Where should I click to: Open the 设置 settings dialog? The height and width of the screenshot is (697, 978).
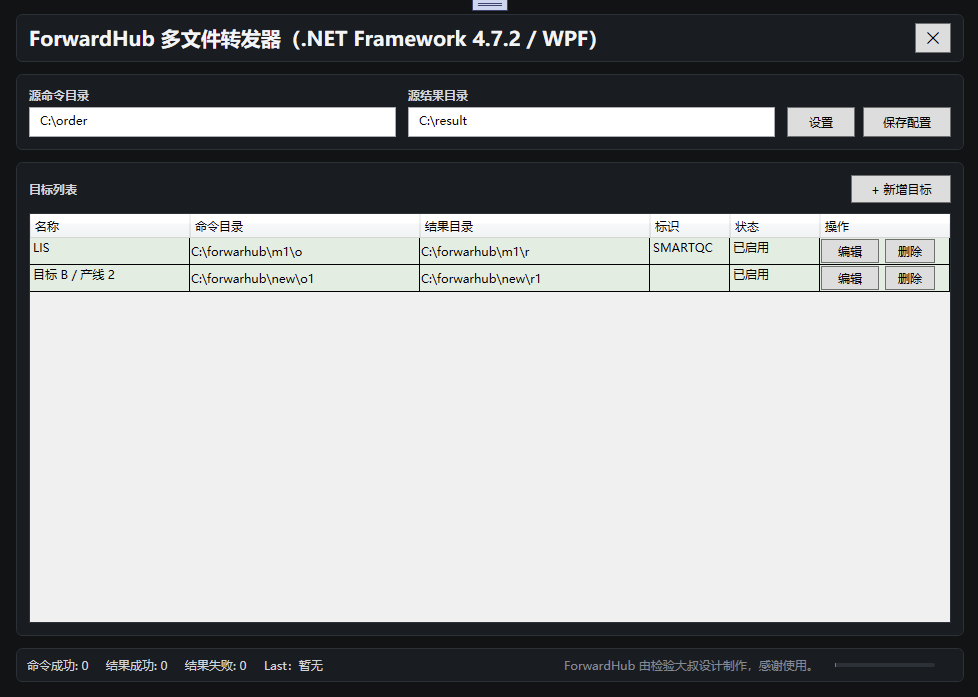point(820,121)
